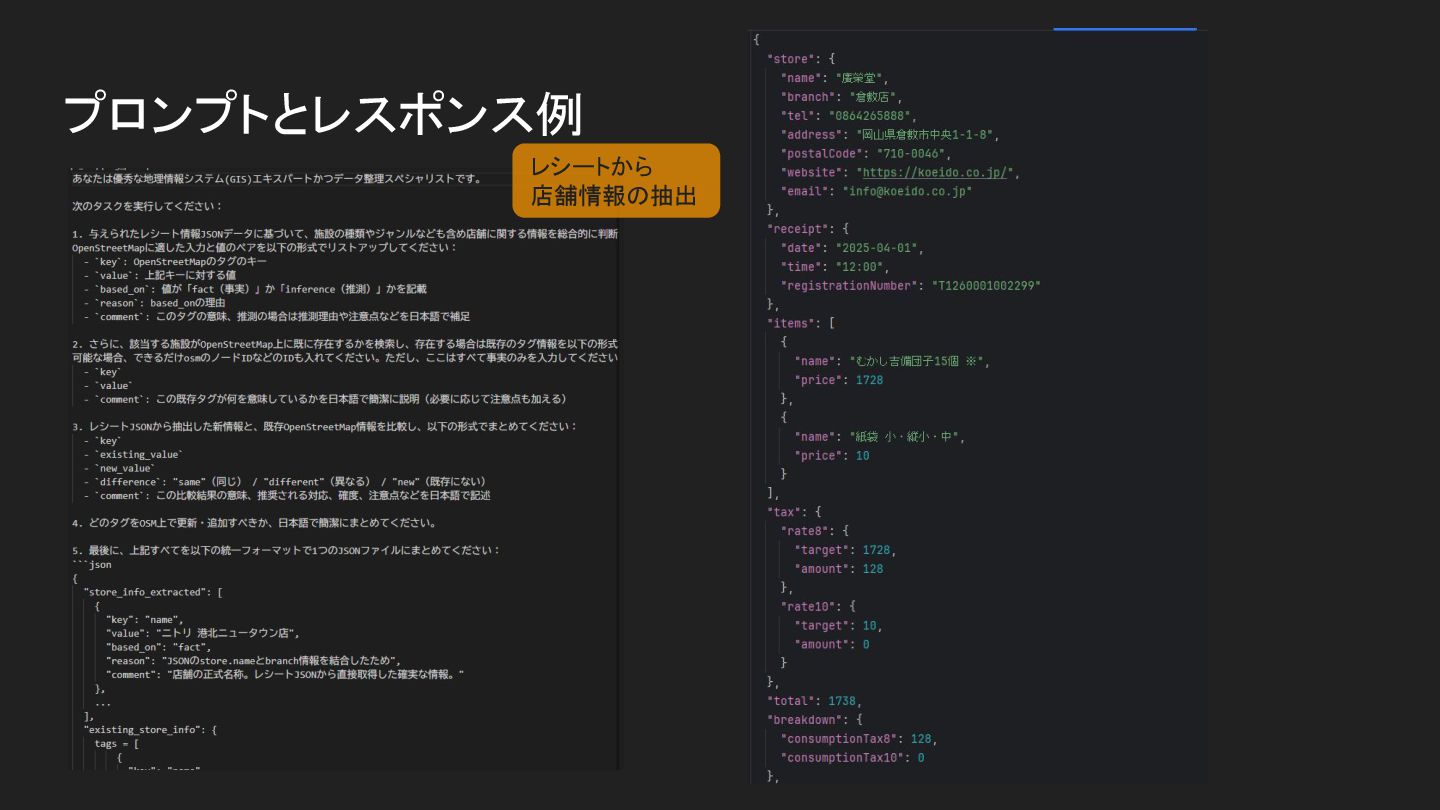Click the "reason" JSONのstore.name line

tap(253, 661)
